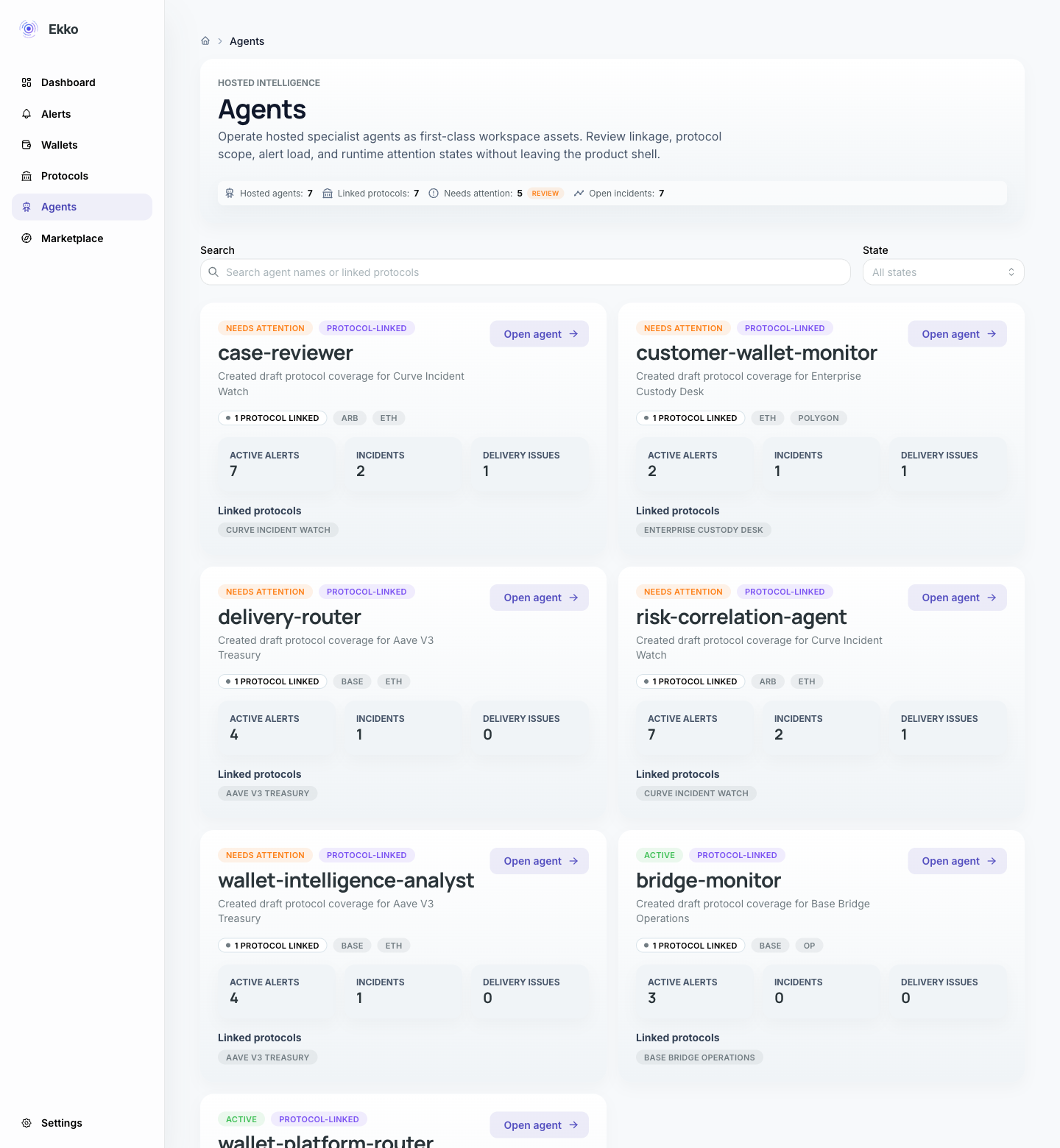Image resolution: width=1060 pixels, height=1148 pixels.
Task: Click the case-reviewer title
Action: (x=286, y=353)
